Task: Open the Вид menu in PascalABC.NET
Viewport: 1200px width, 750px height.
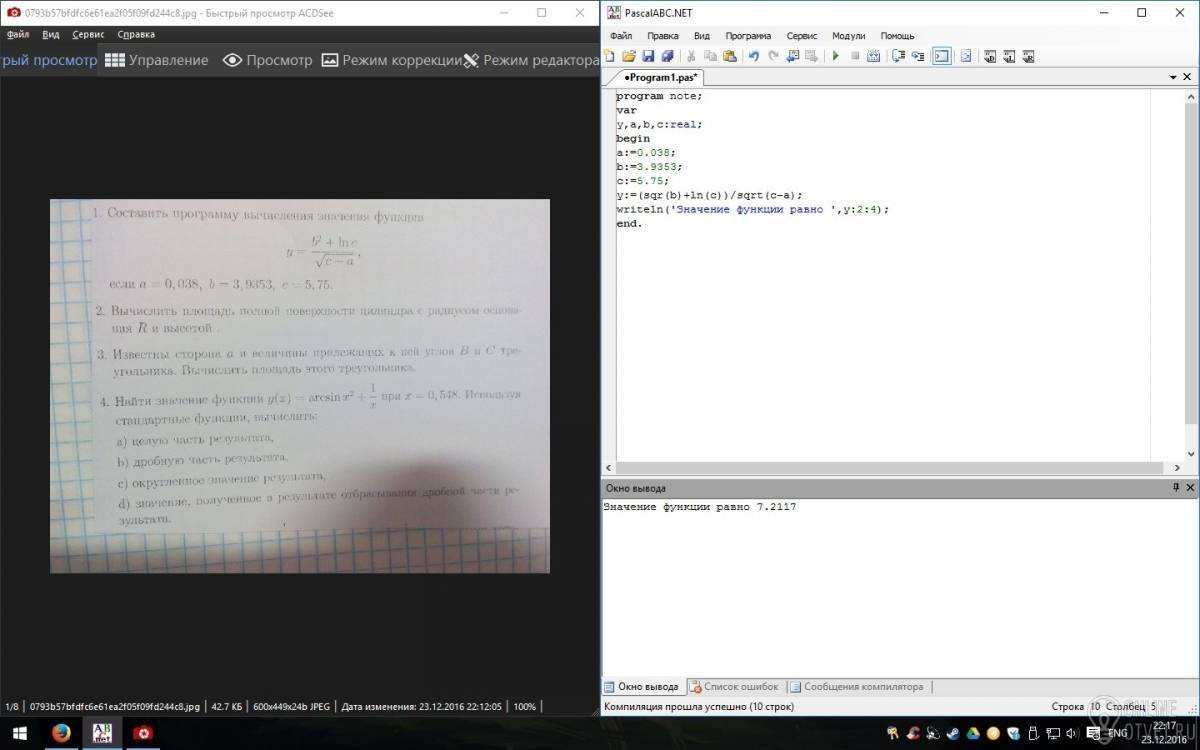Action: (x=702, y=35)
